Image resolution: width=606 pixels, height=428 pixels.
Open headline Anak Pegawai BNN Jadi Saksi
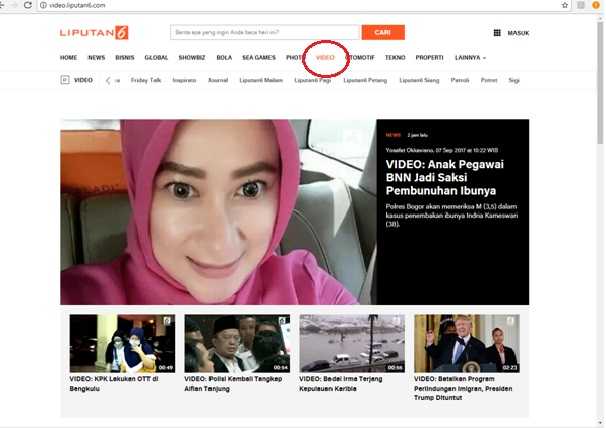coord(444,177)
